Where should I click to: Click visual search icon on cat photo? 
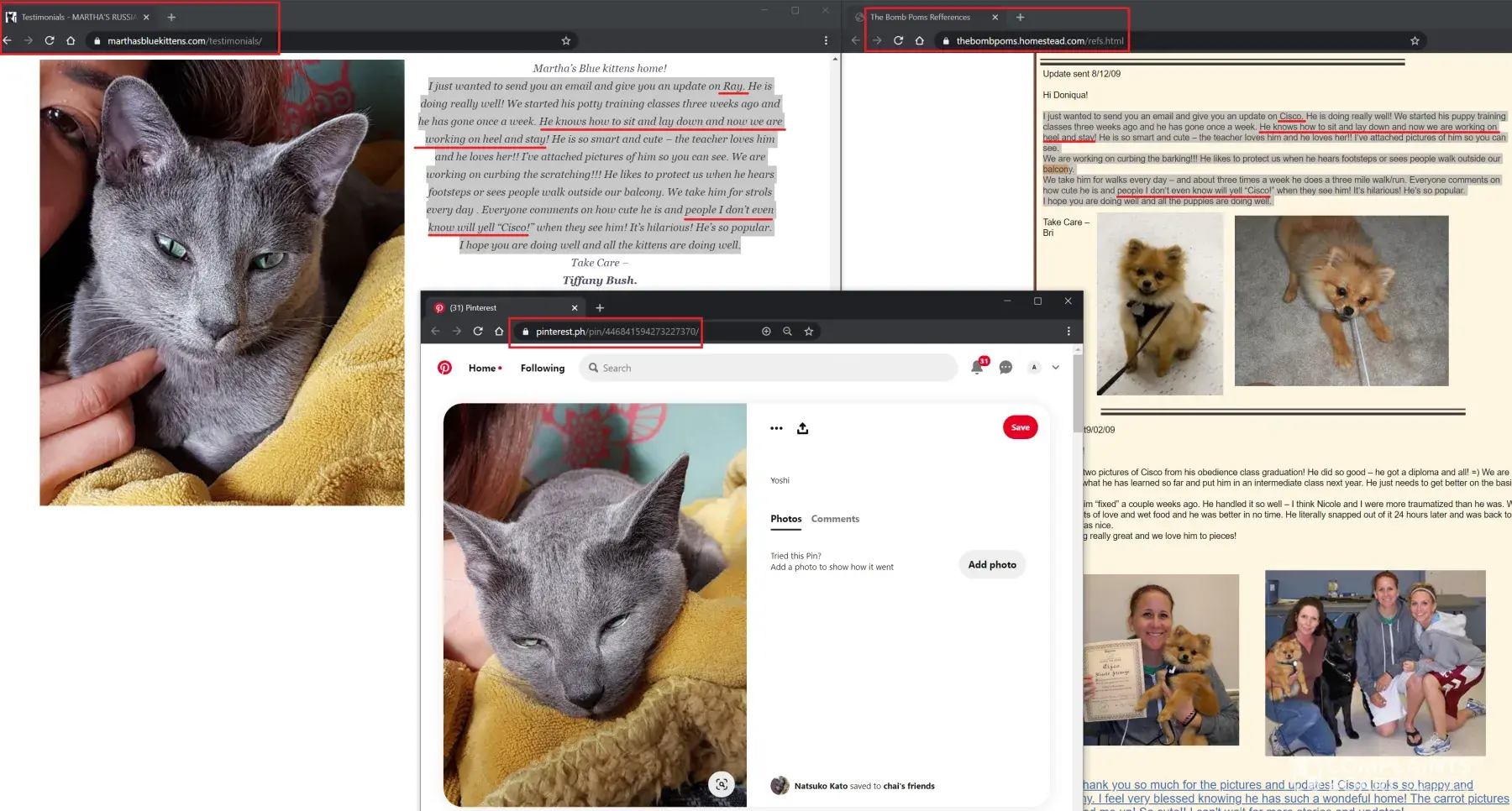pos(721,784)
